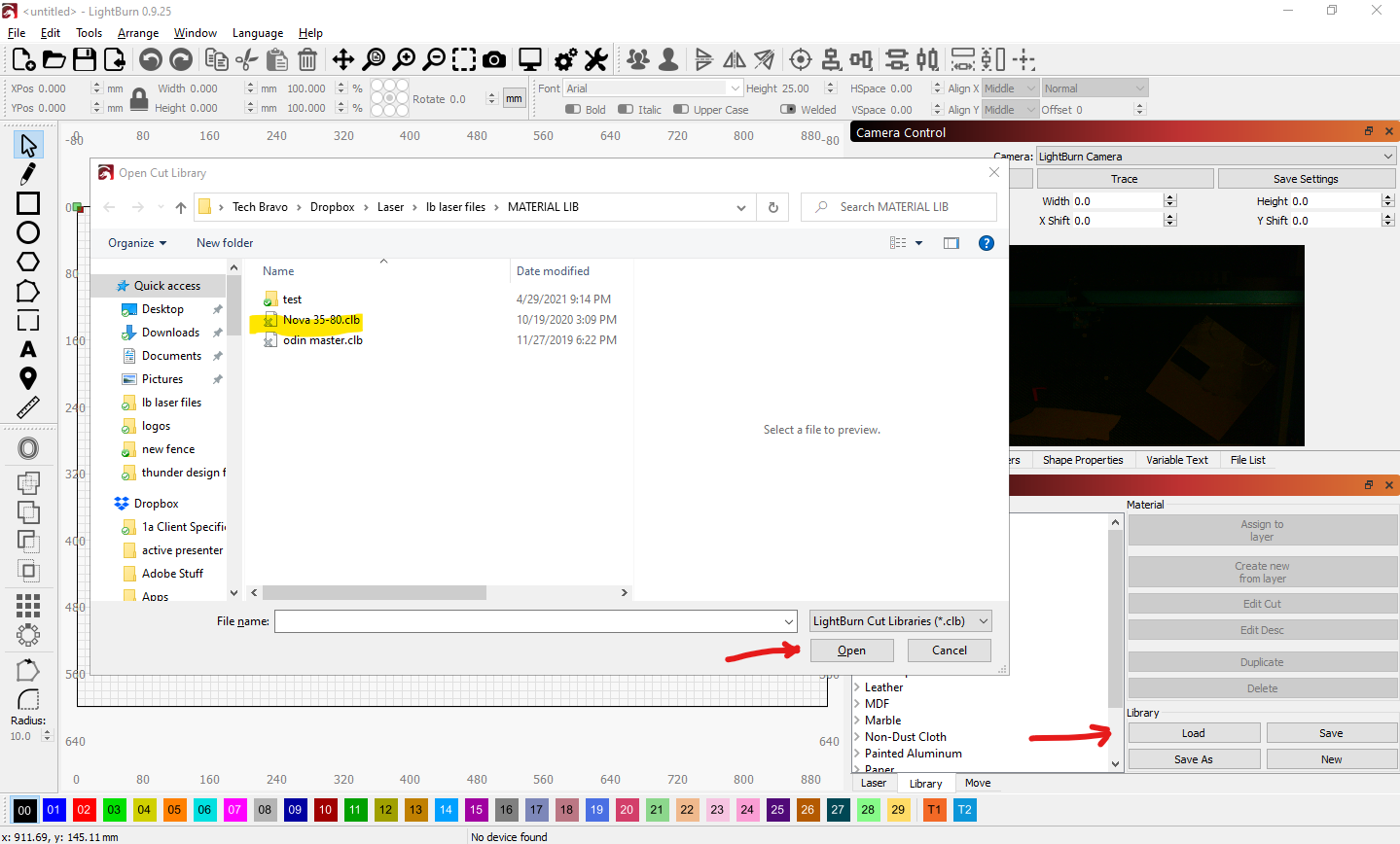Click the Trace button in Camera Control
1400x844 pixels.
click(x=1125, y=179)
